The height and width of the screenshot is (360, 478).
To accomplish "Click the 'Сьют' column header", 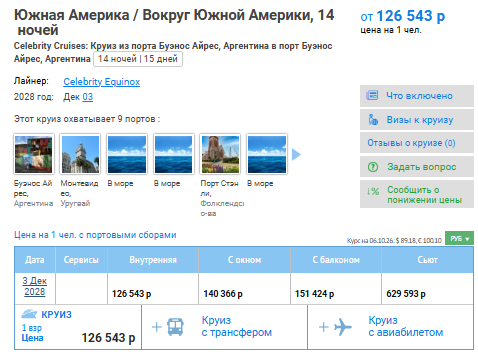I will coord(427,260).
